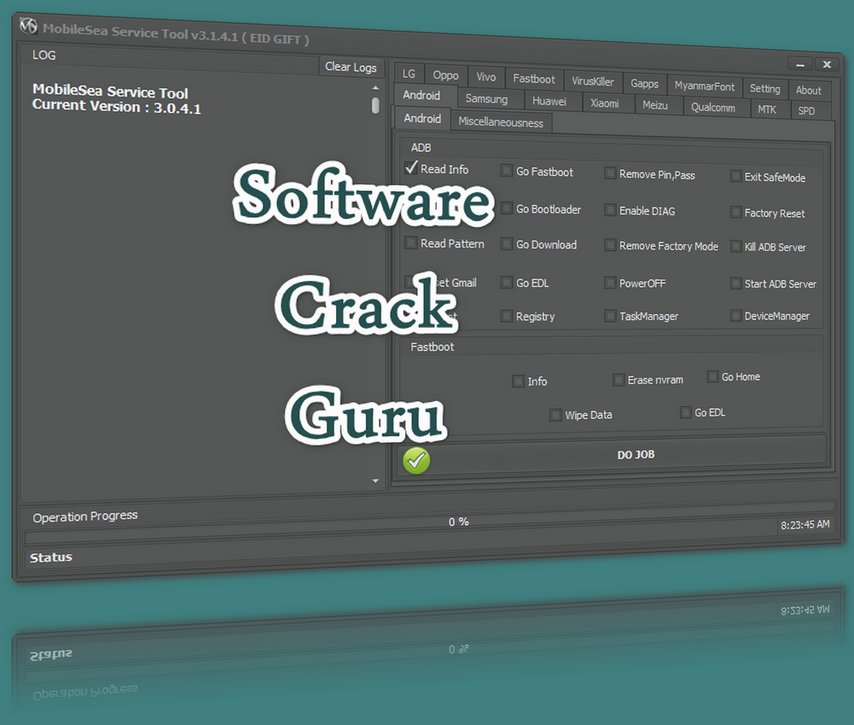The image size is (854, 725).
Task: Close the MobileSea Service Tool window
Action: pos(827,64)
